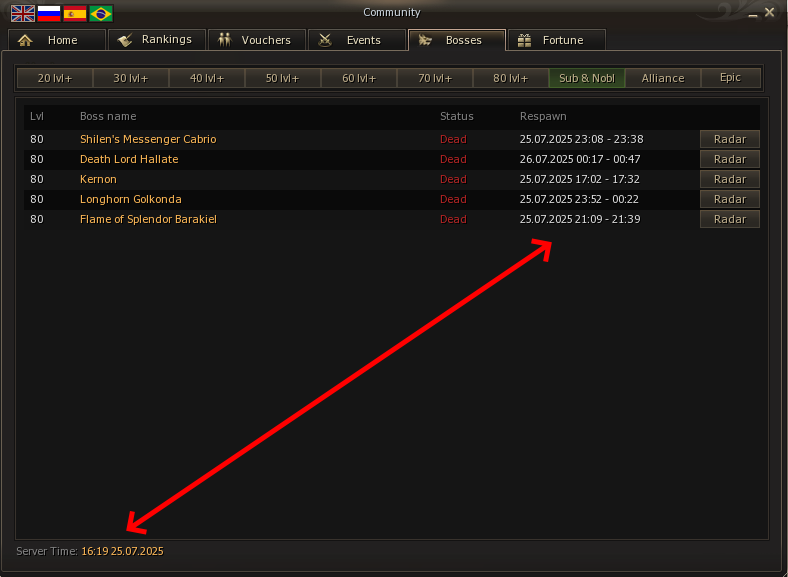The image size is (788, 577).
Task: Click respawn time 25.07.2025 23:08 - 23:38
Action: point(581,139)
